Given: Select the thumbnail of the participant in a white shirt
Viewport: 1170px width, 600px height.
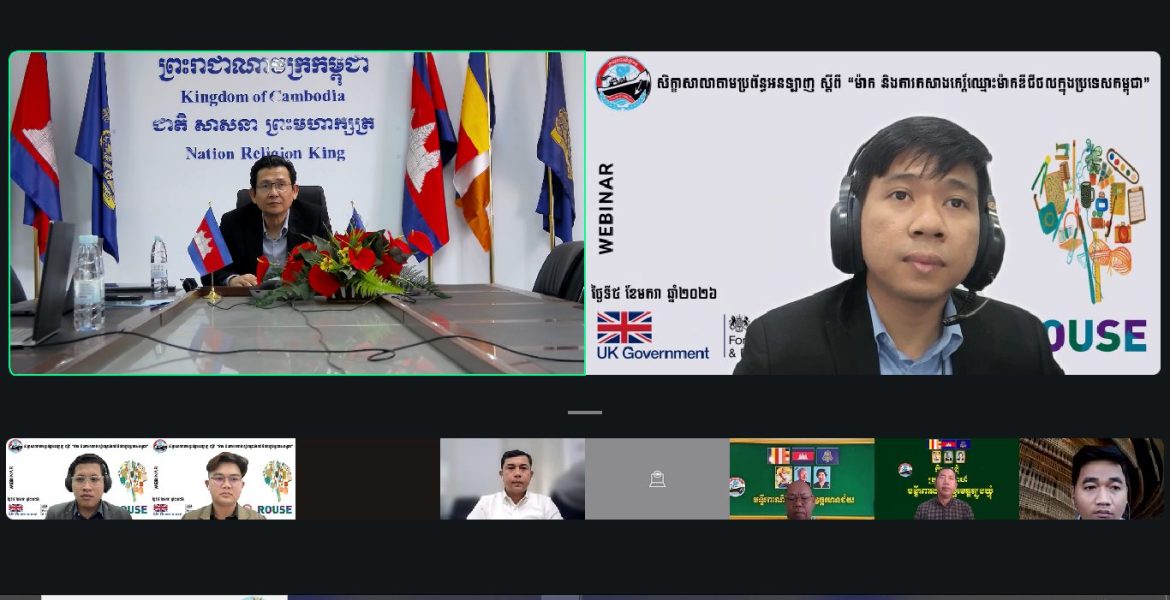Looking at the screenshot, I should click(512, 479).
